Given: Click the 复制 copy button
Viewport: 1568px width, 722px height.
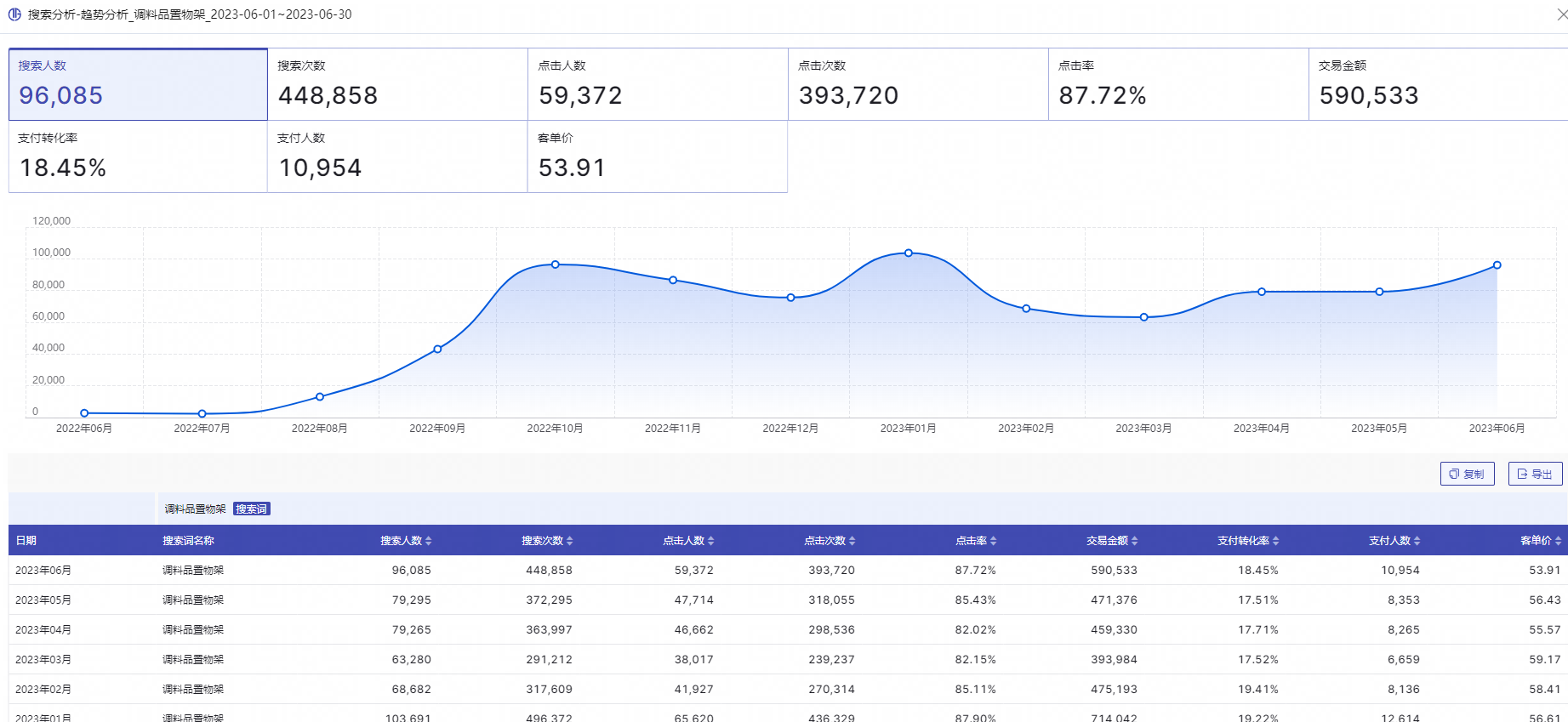Looking at the screenshot, I should pos(1467,474).
